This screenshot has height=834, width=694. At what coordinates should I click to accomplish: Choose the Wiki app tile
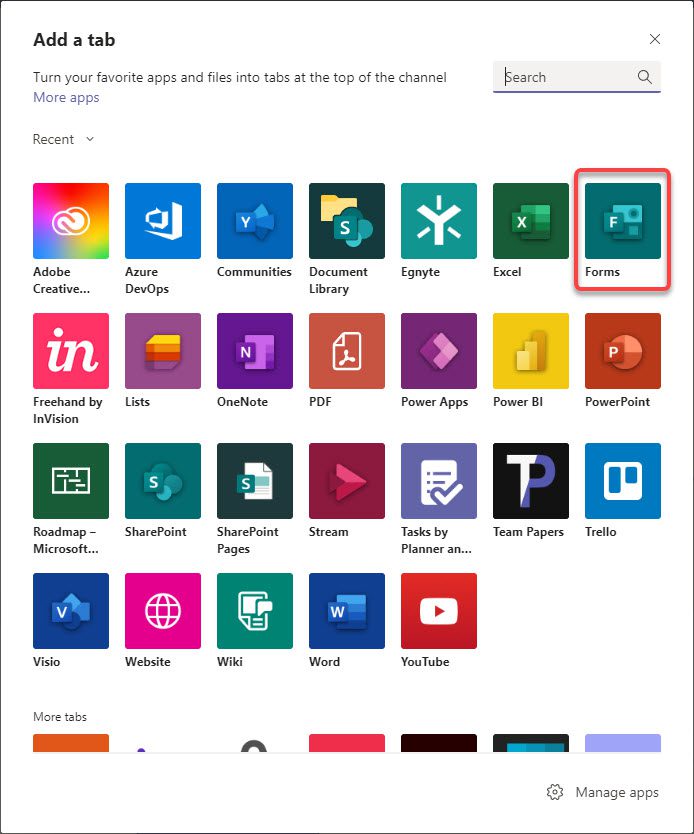[254, 611]
